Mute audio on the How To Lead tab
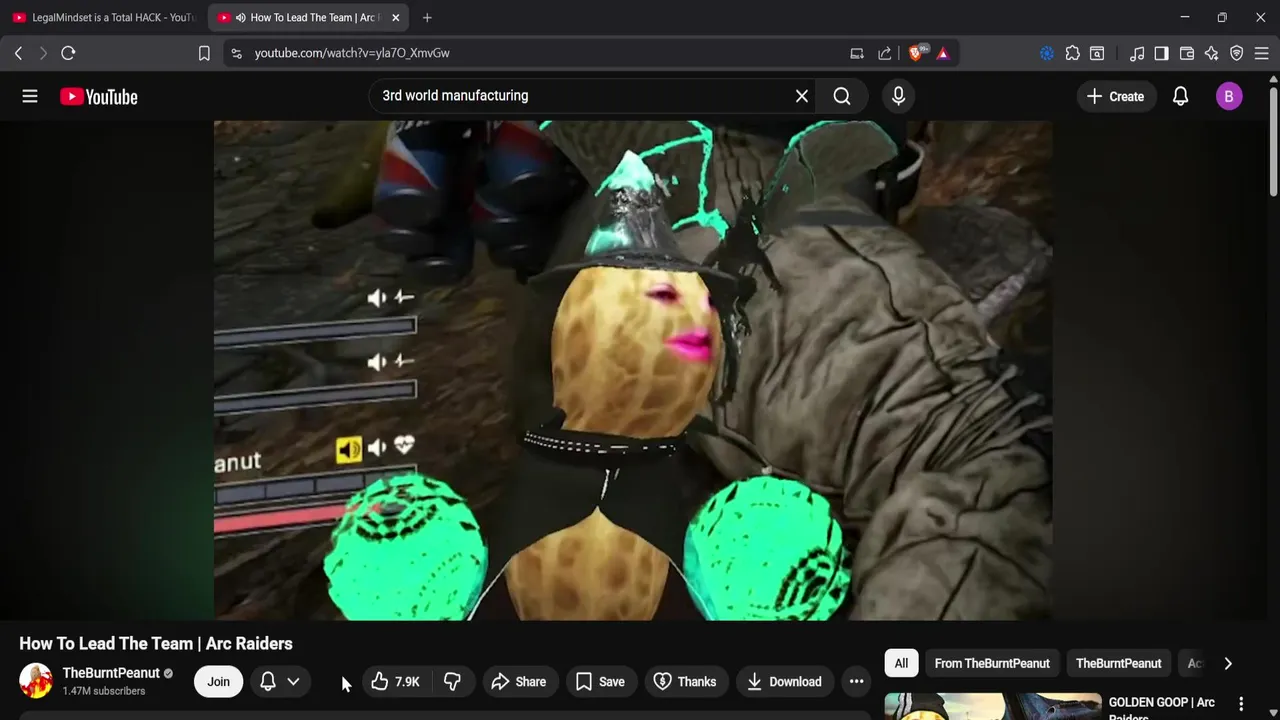The width and height of the screenshot is (1280, 720). pyautogui.click(x=240, y=17)
